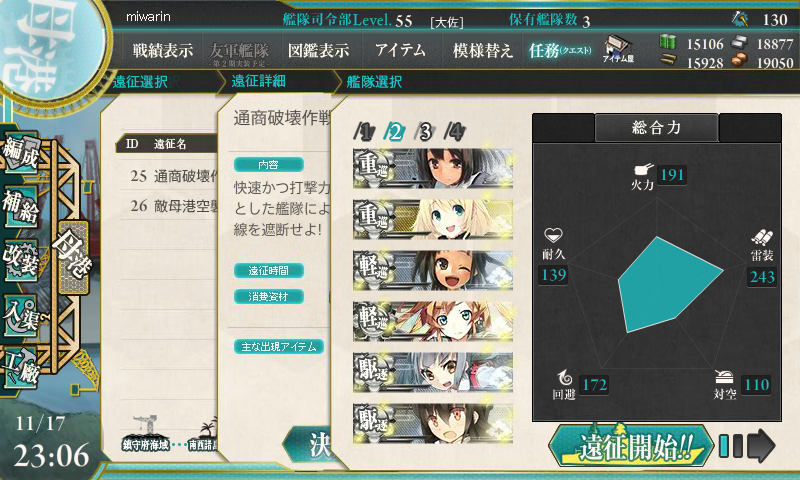Select fleet number 4

(455, 132)
